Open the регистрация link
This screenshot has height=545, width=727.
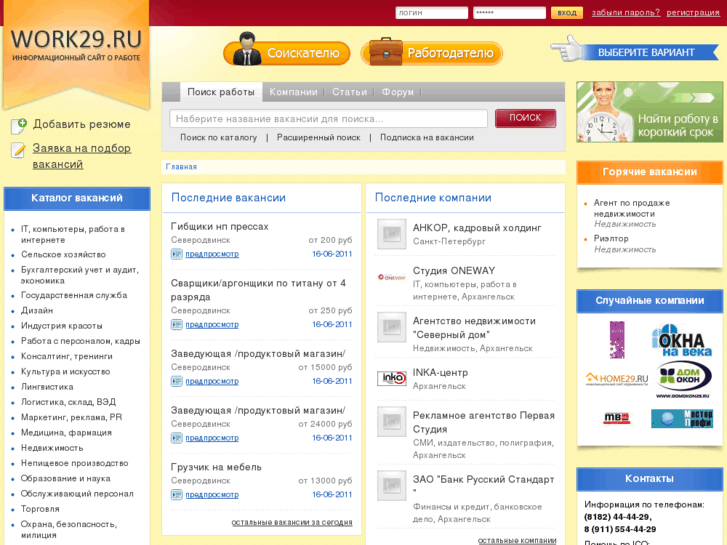693,13
